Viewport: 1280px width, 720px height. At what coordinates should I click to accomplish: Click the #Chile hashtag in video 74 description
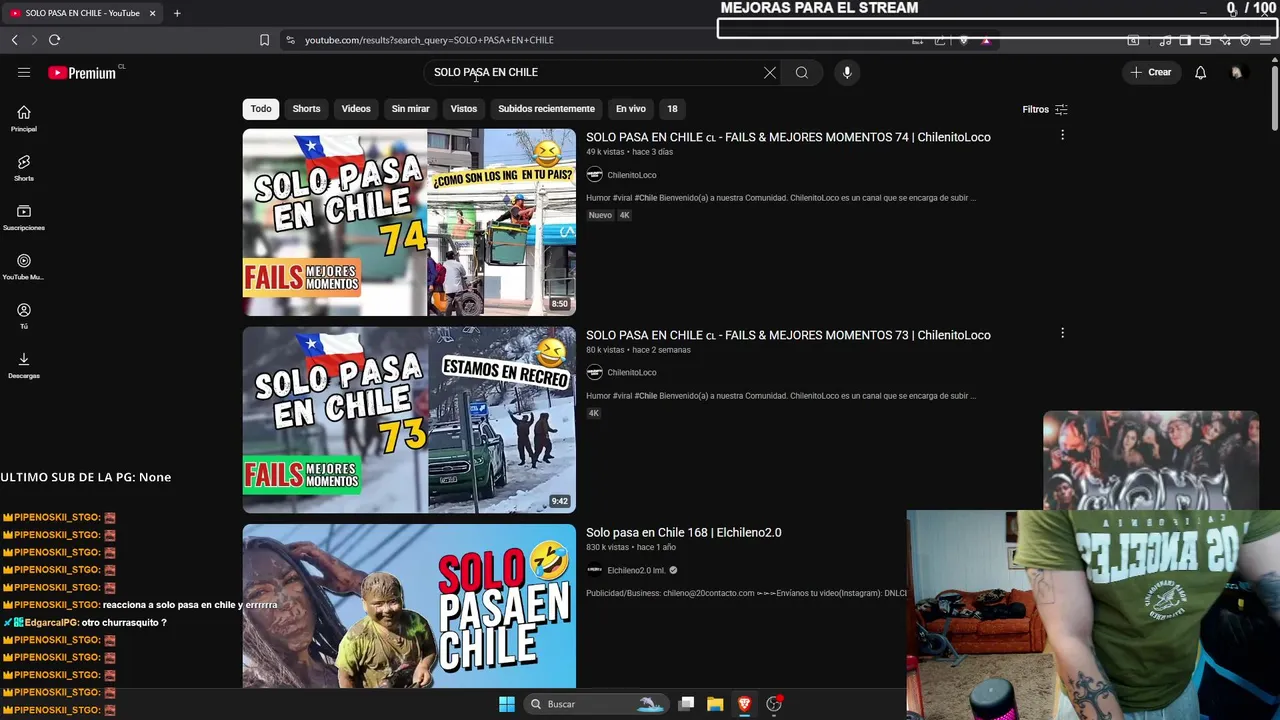[646, 198]
